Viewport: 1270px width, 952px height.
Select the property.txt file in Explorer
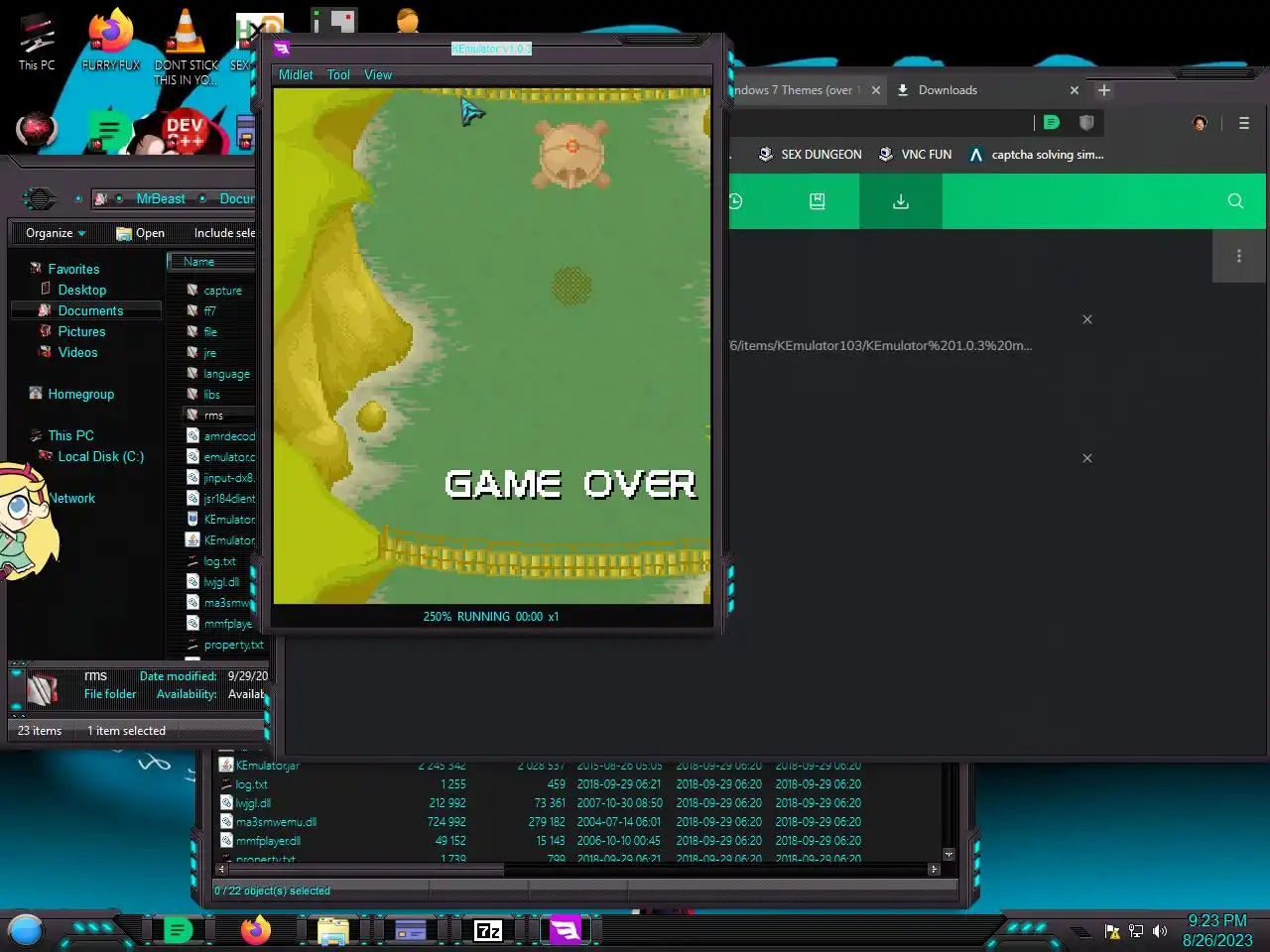[x=233, y=645]
